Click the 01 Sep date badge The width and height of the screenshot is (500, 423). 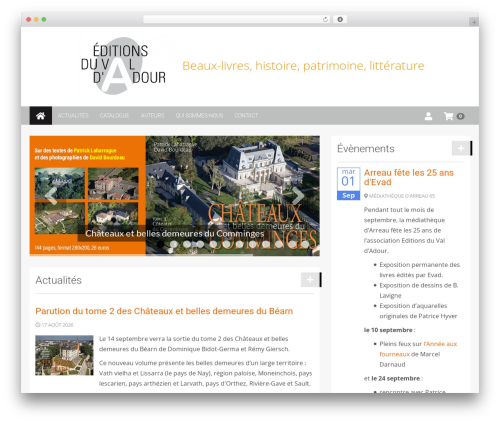coord(348,184)
